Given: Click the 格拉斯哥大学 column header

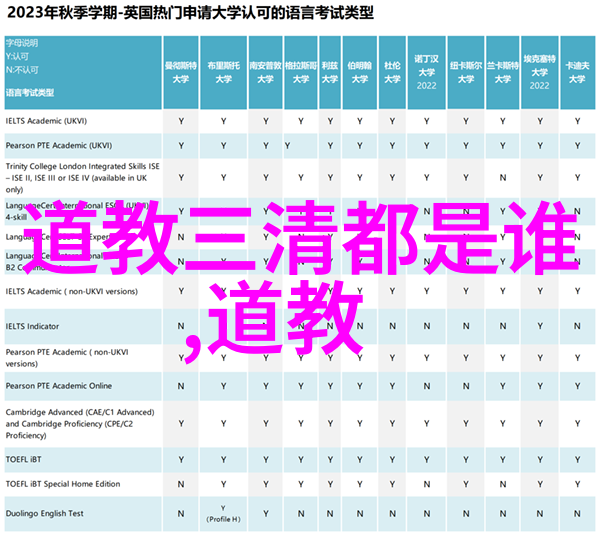Looking at the screenshot, I should [301, 72].
